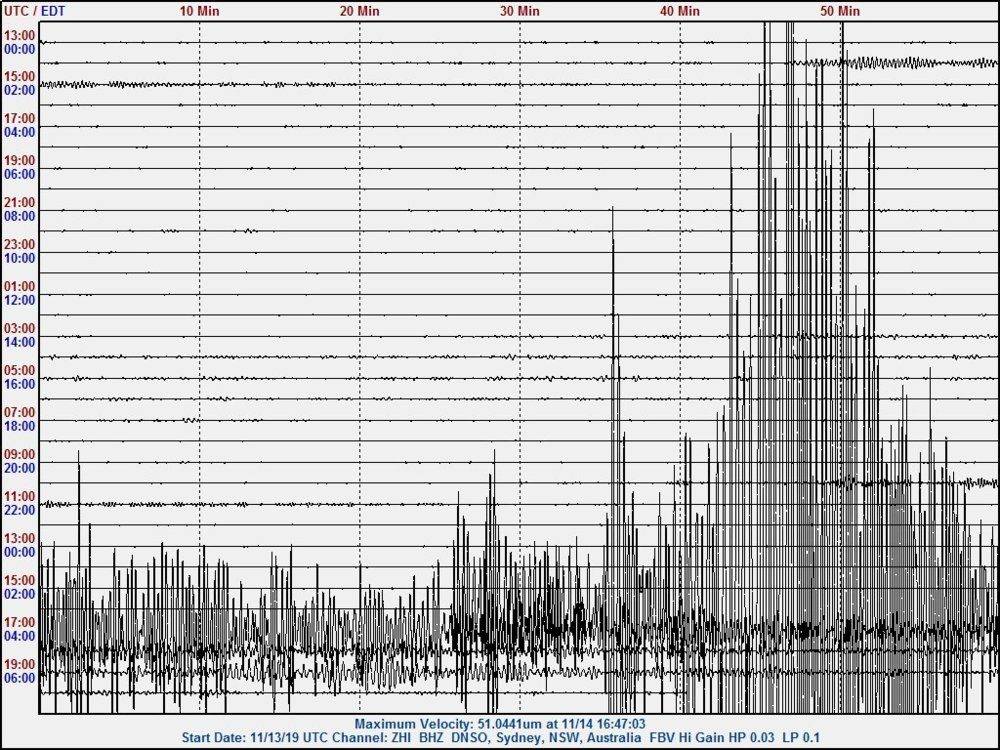Click the 09:00 UTC row label
The width and height of the screenshot is (1000, 750).
tap(20, 454)
